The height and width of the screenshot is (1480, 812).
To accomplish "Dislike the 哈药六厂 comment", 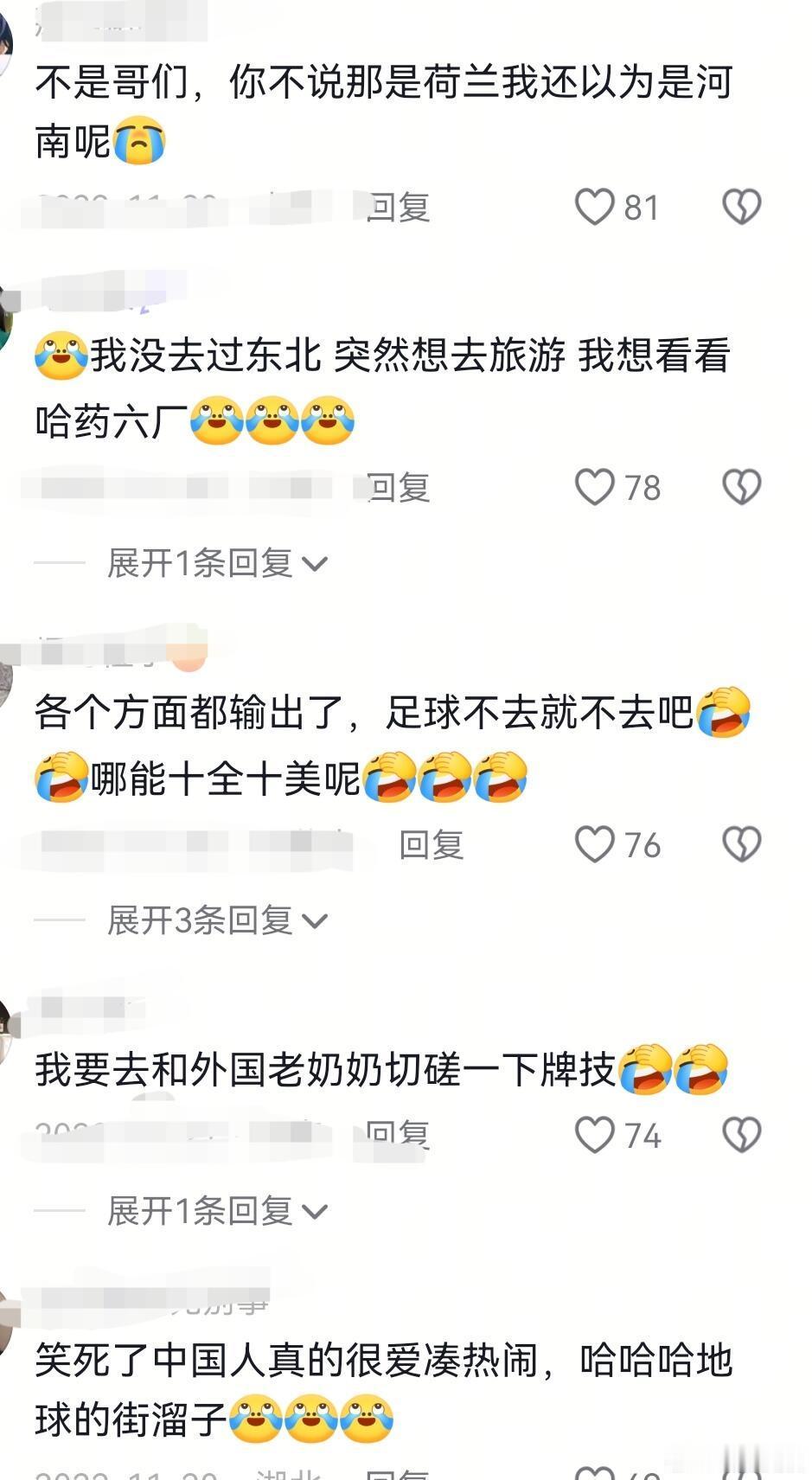I will [741, 487].
